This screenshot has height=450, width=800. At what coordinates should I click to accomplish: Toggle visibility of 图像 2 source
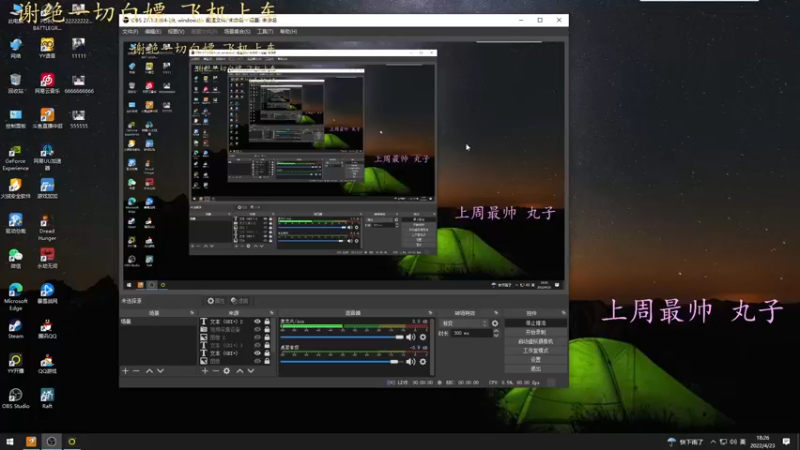[257, 337]
